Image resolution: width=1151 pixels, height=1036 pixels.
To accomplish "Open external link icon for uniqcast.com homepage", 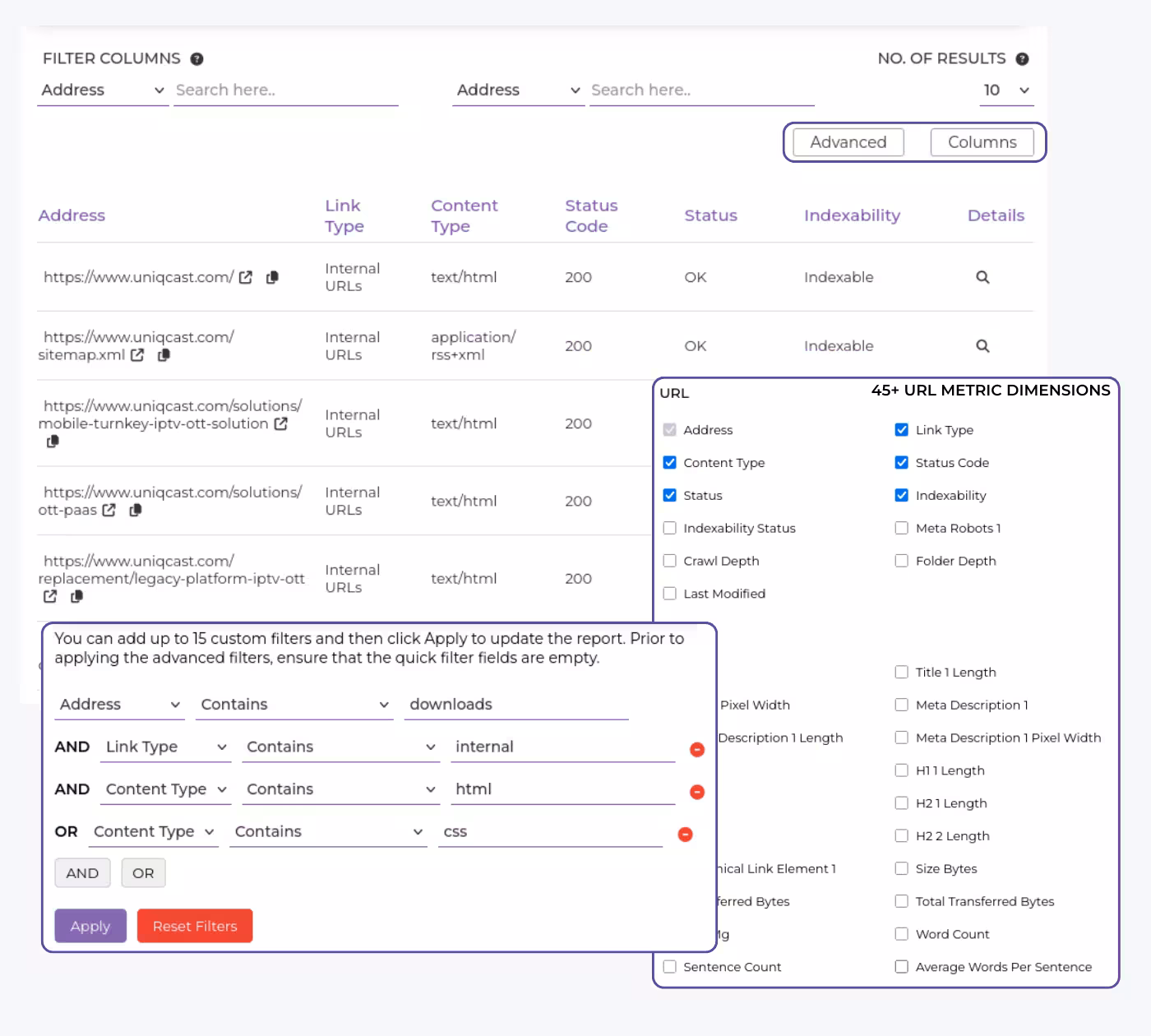I will [x=245, y=278].
